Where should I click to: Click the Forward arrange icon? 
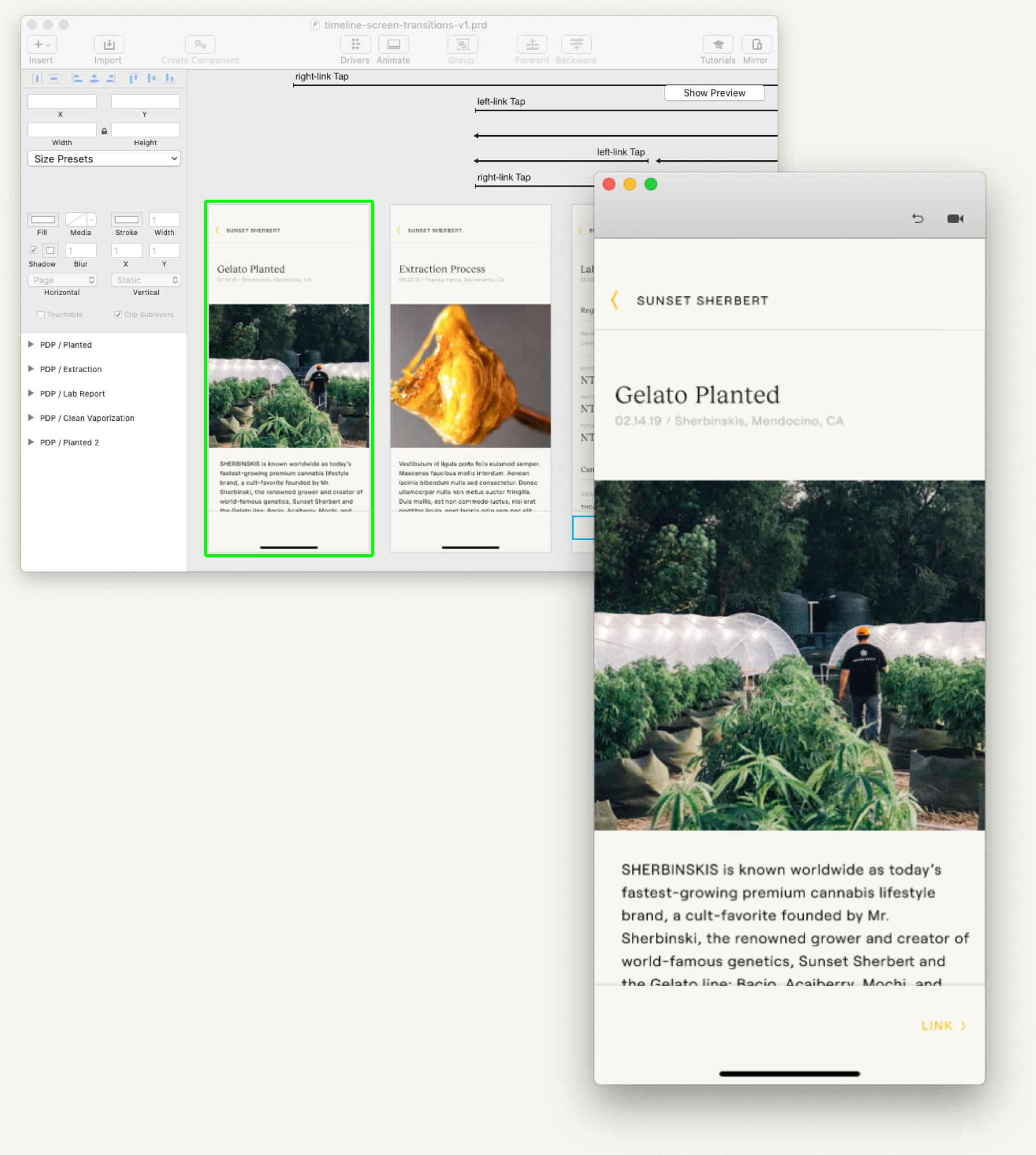coord(532,44)
